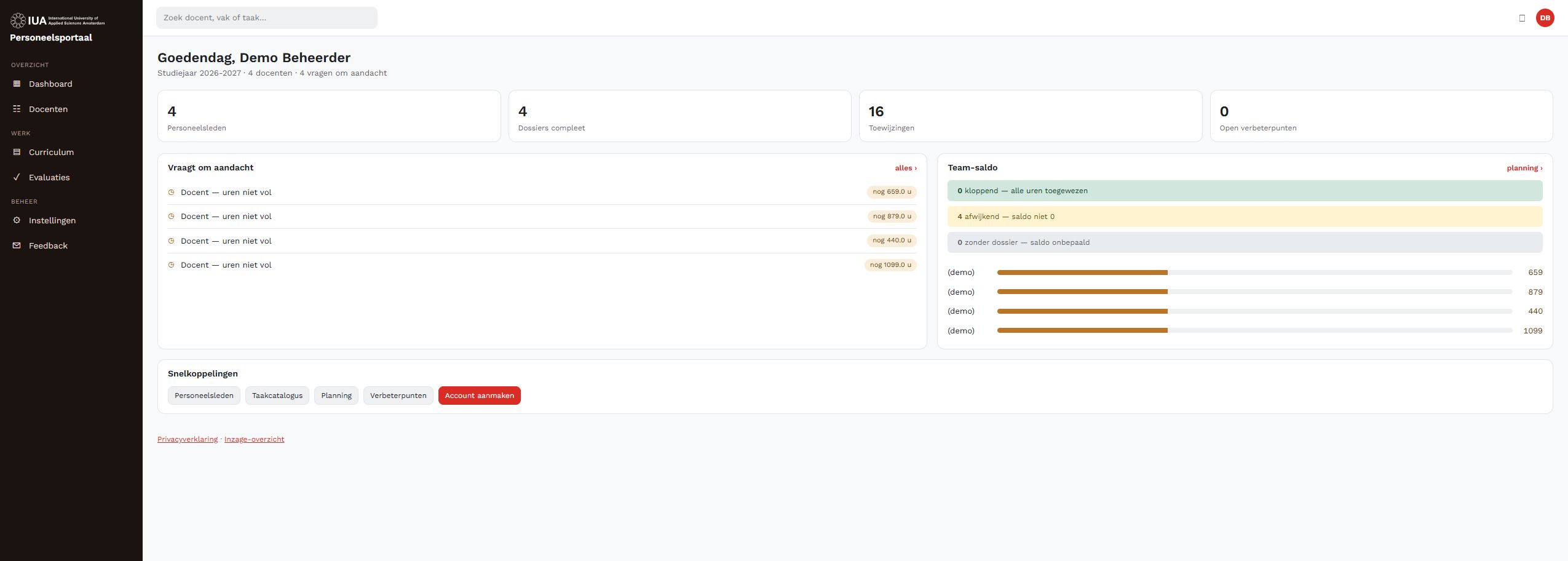Click the Toewijzingen stat card showing 16

(1031, 116)
